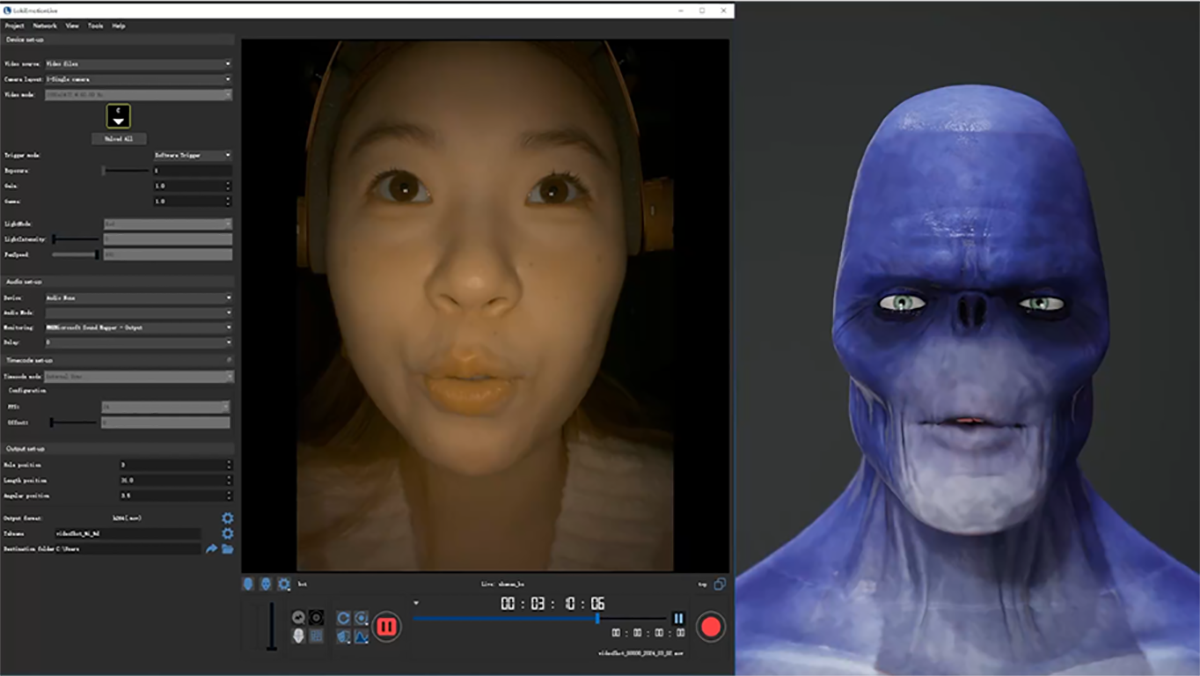Open the Tools menu
This screenshot has width=1200, height=676.
[x=95, y=25]
